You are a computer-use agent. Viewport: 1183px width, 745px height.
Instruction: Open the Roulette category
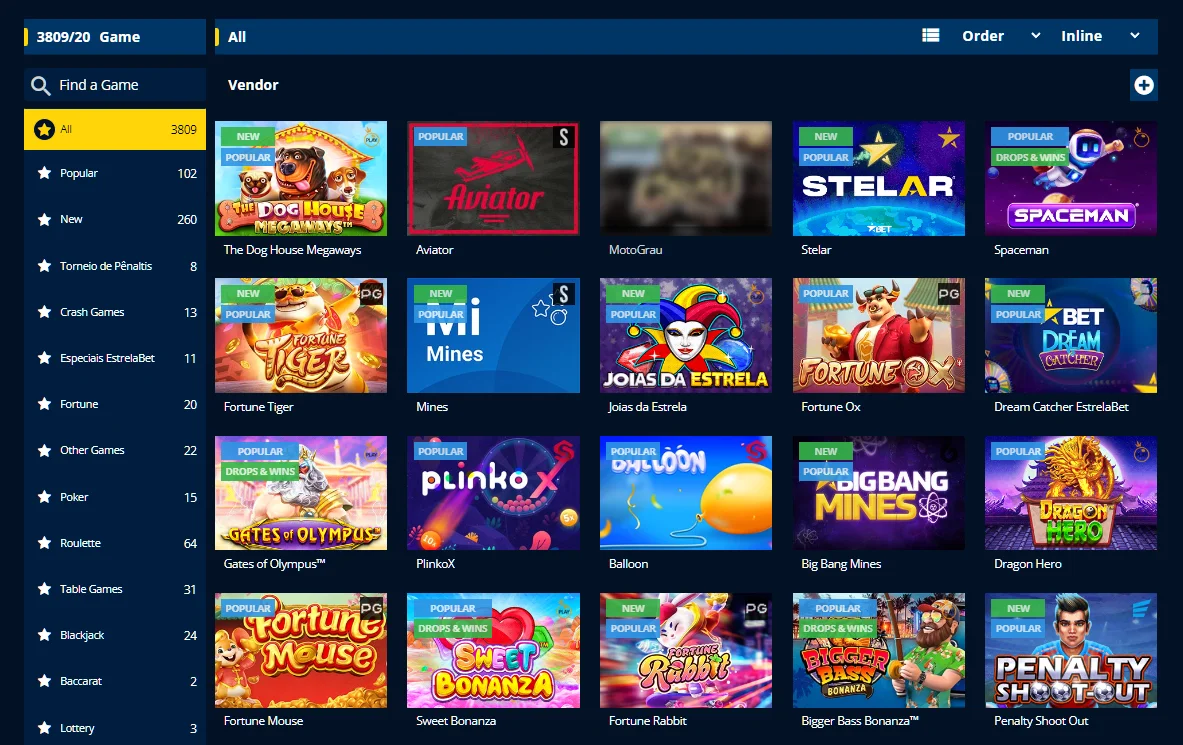tap(115, 543)
